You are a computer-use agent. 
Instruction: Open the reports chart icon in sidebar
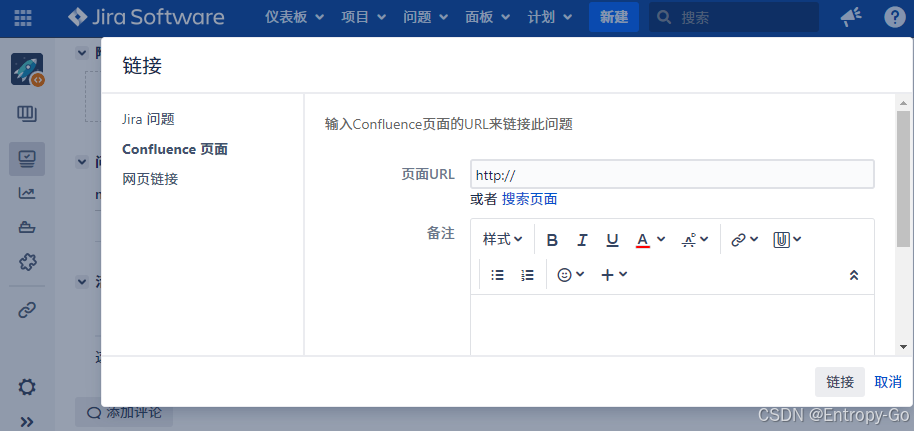coord(27,193)
